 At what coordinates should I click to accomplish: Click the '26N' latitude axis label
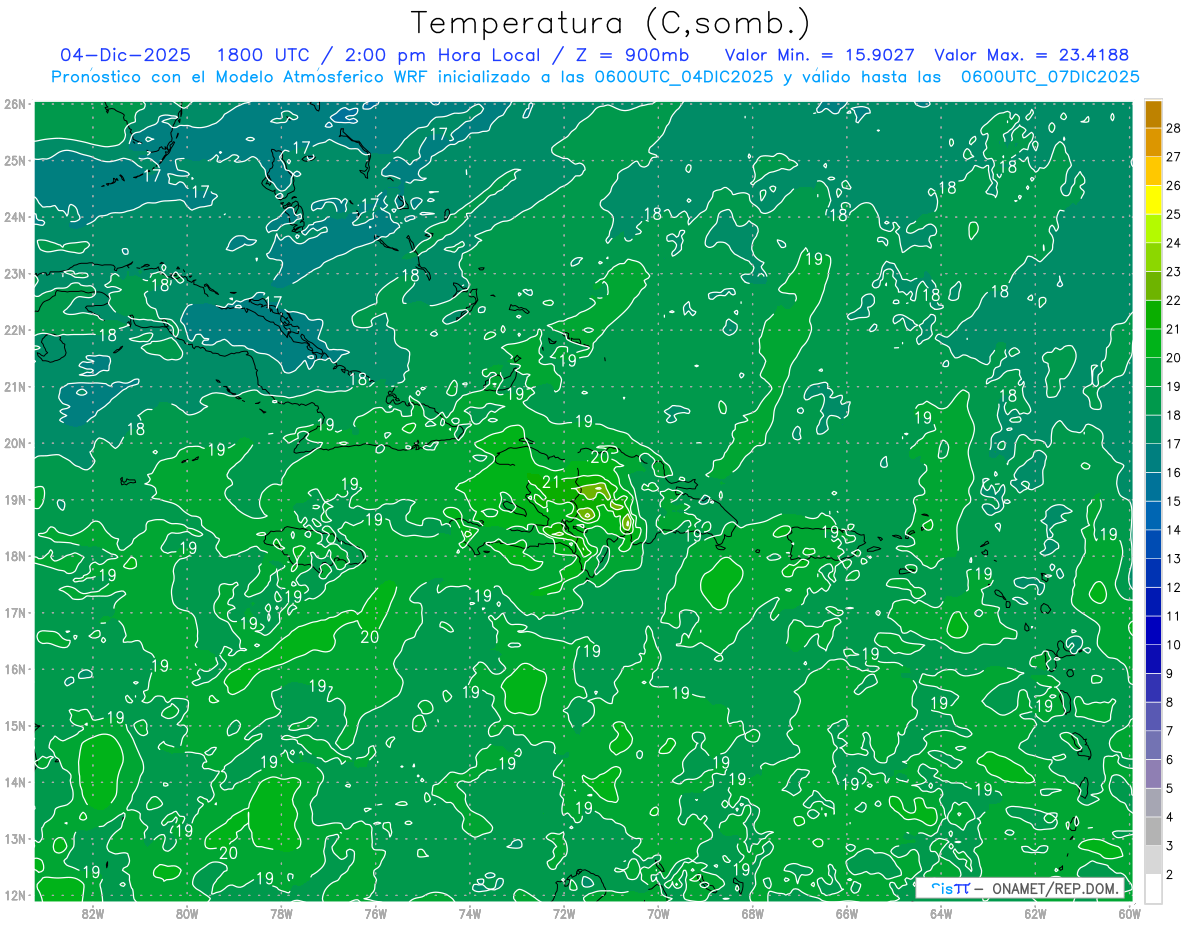[16, 104]
